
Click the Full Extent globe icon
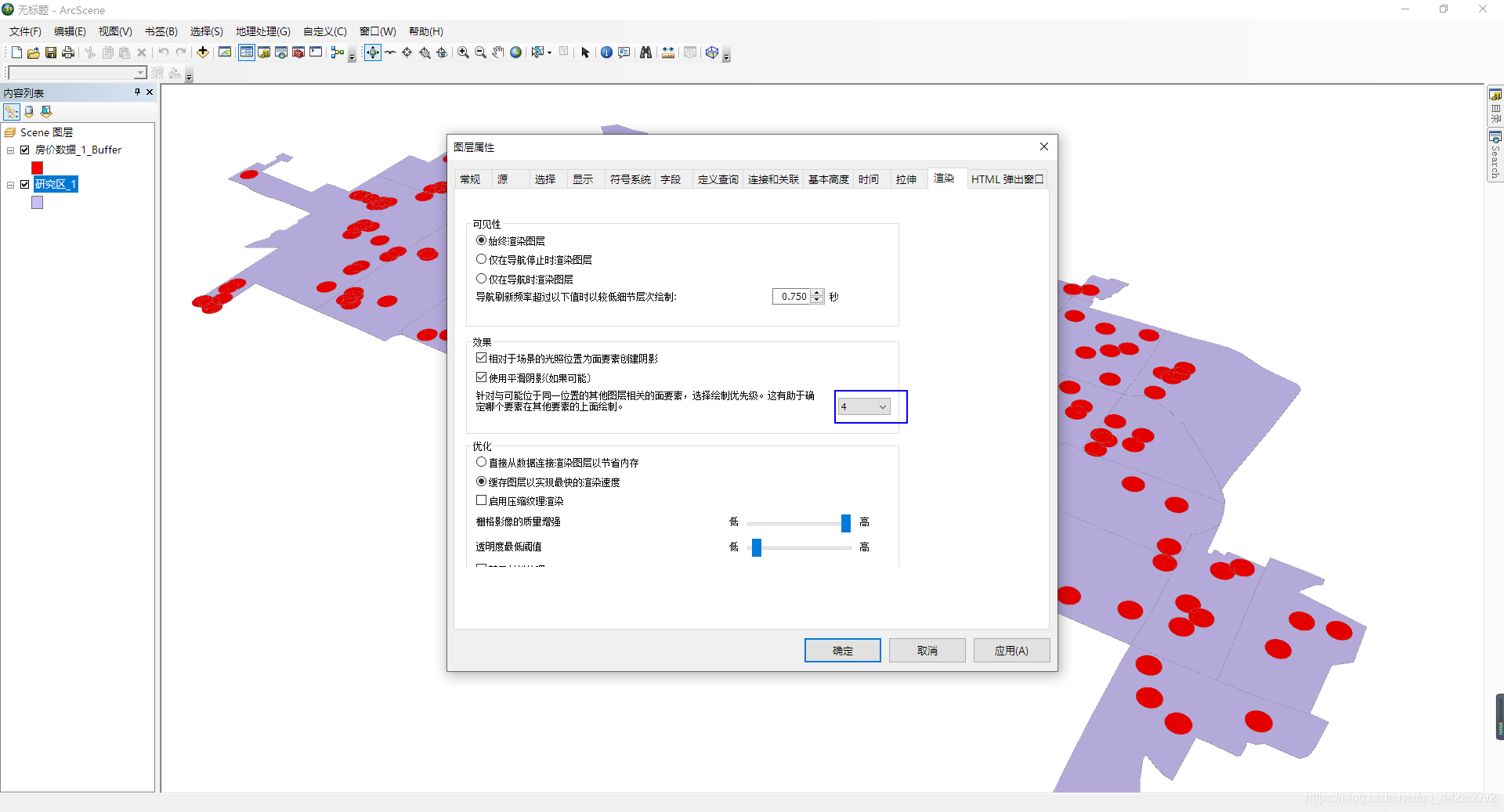[516, 52]
